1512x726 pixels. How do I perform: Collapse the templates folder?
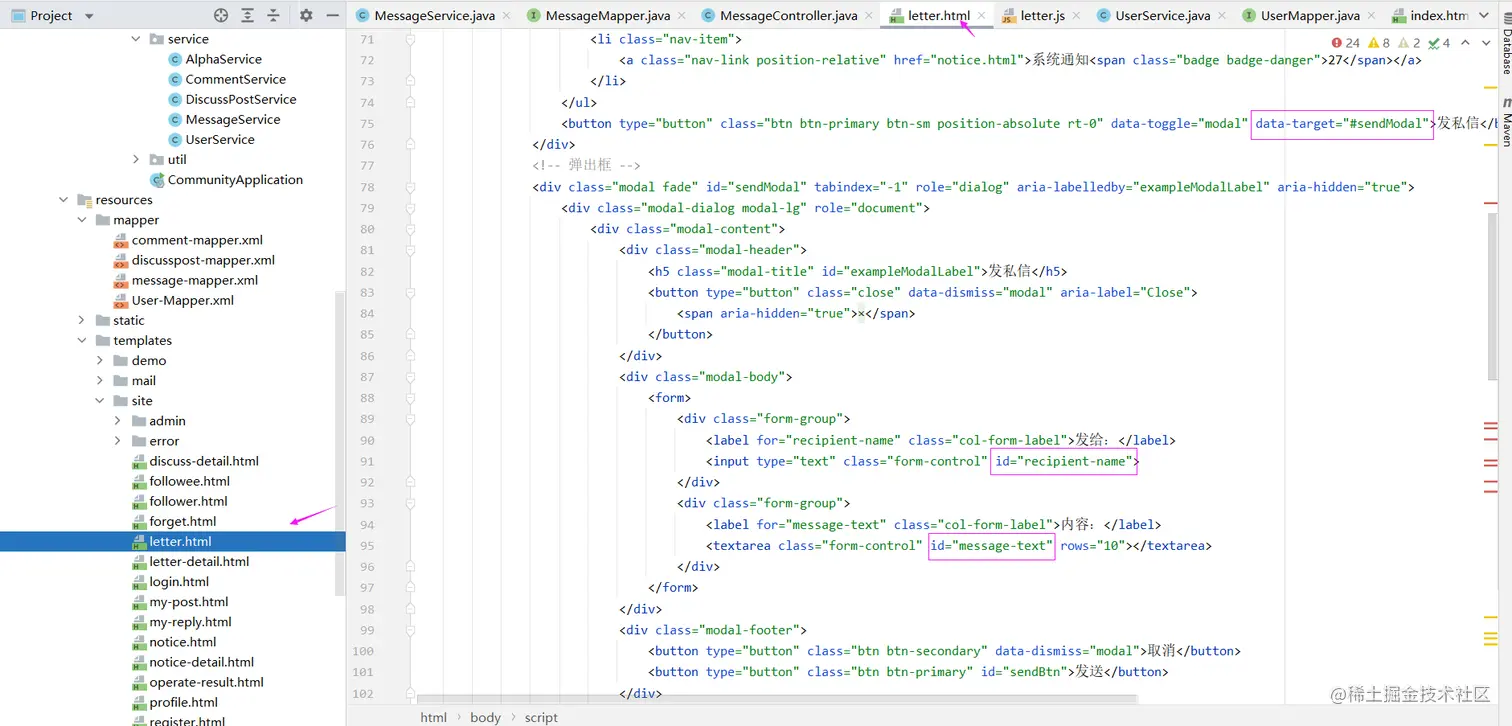coord(82,340)
